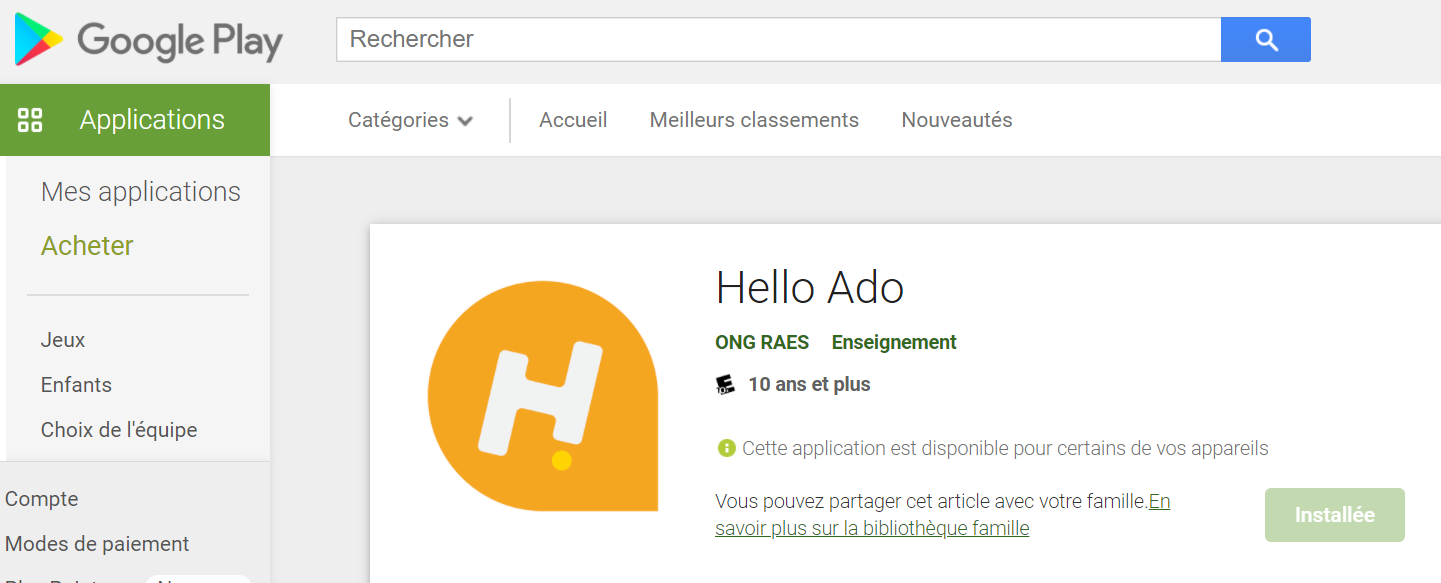Open the Compte page

42,499
